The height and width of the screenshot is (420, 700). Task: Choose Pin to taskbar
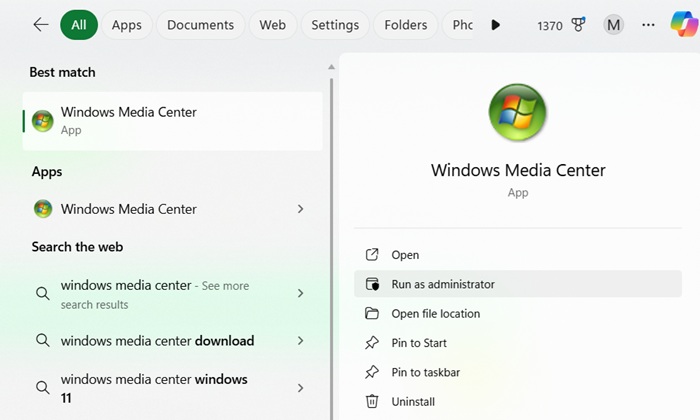[x=518, y=372]
